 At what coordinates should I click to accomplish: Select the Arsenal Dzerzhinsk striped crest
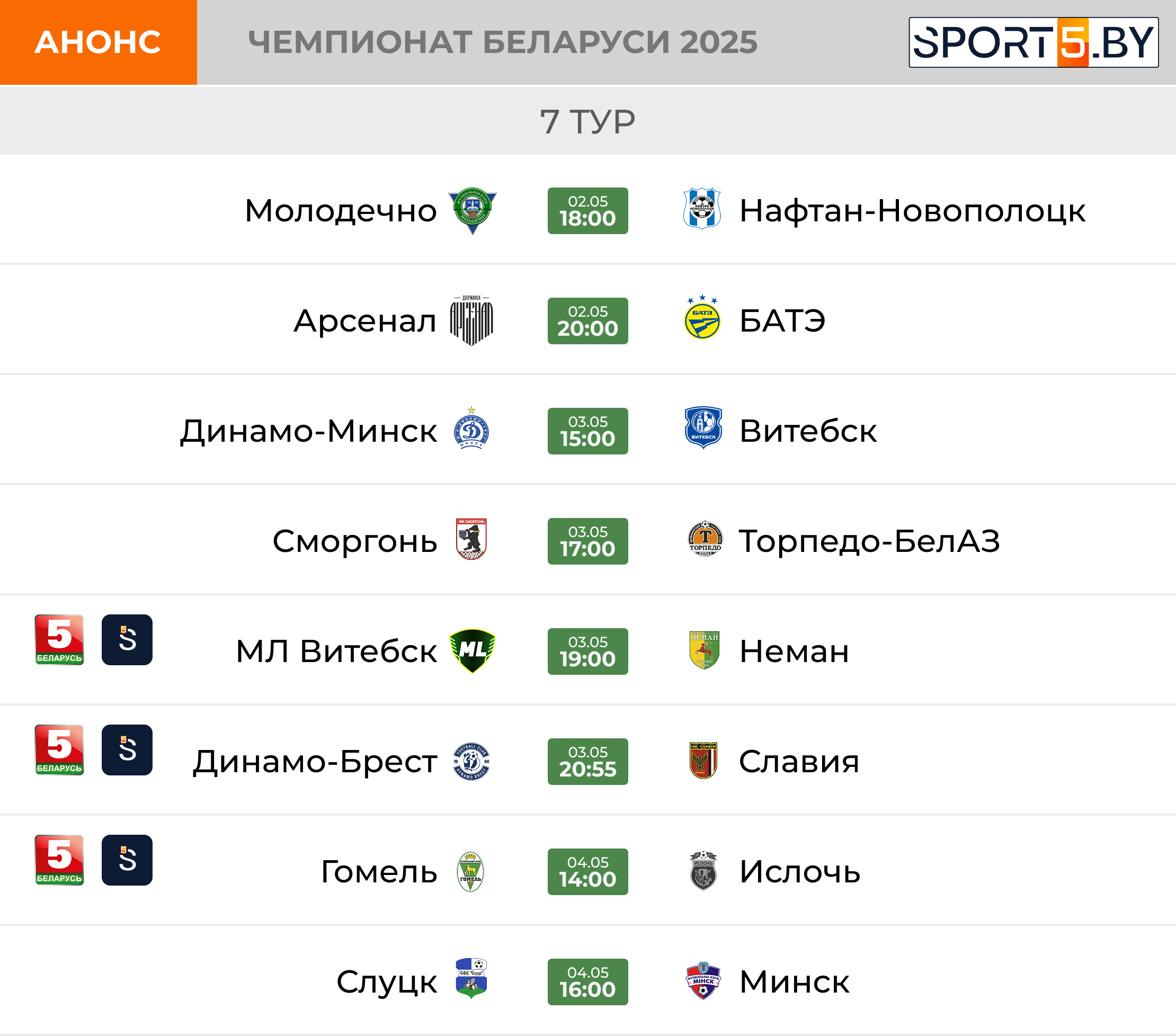click(471, 320)
